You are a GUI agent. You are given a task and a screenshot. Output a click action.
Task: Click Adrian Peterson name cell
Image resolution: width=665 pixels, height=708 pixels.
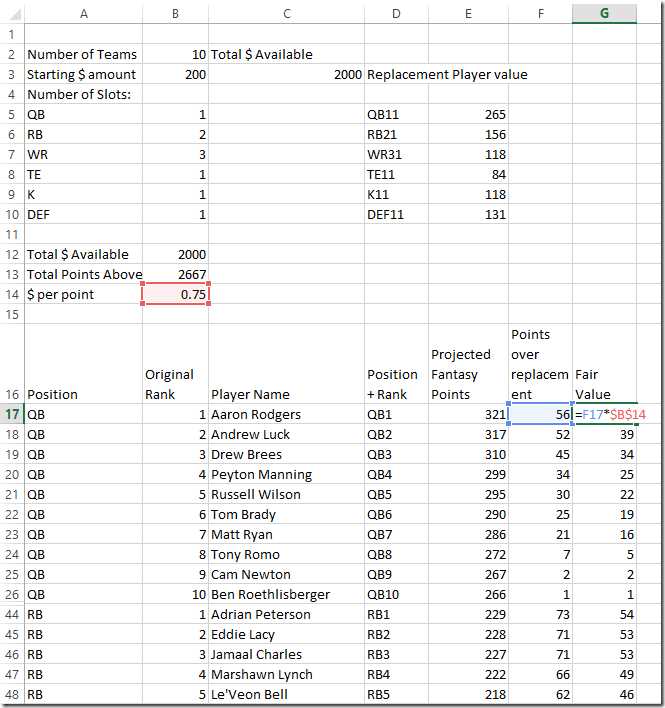point(287,615)
